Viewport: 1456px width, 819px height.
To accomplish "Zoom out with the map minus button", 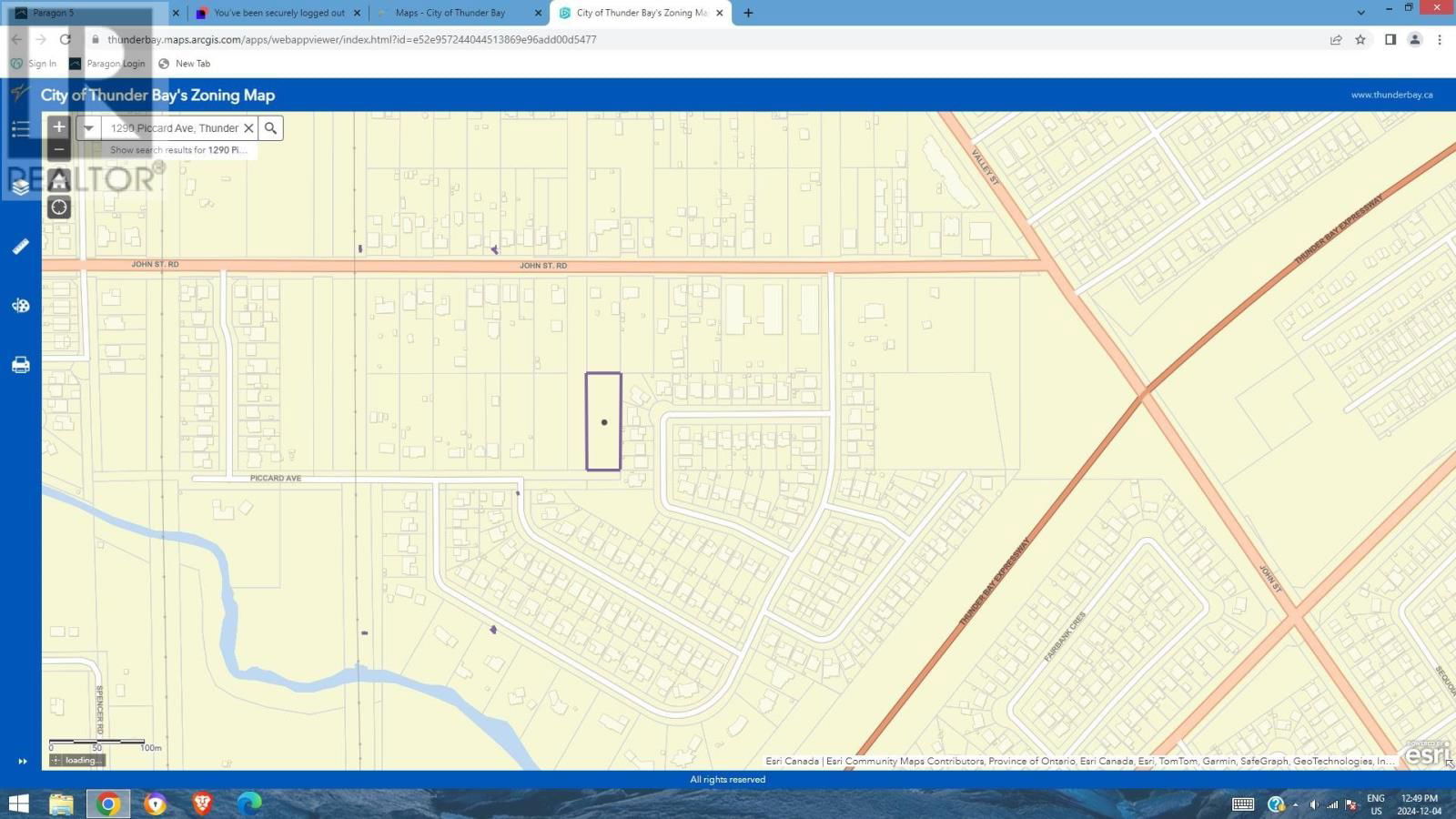I will coord(59,149).
